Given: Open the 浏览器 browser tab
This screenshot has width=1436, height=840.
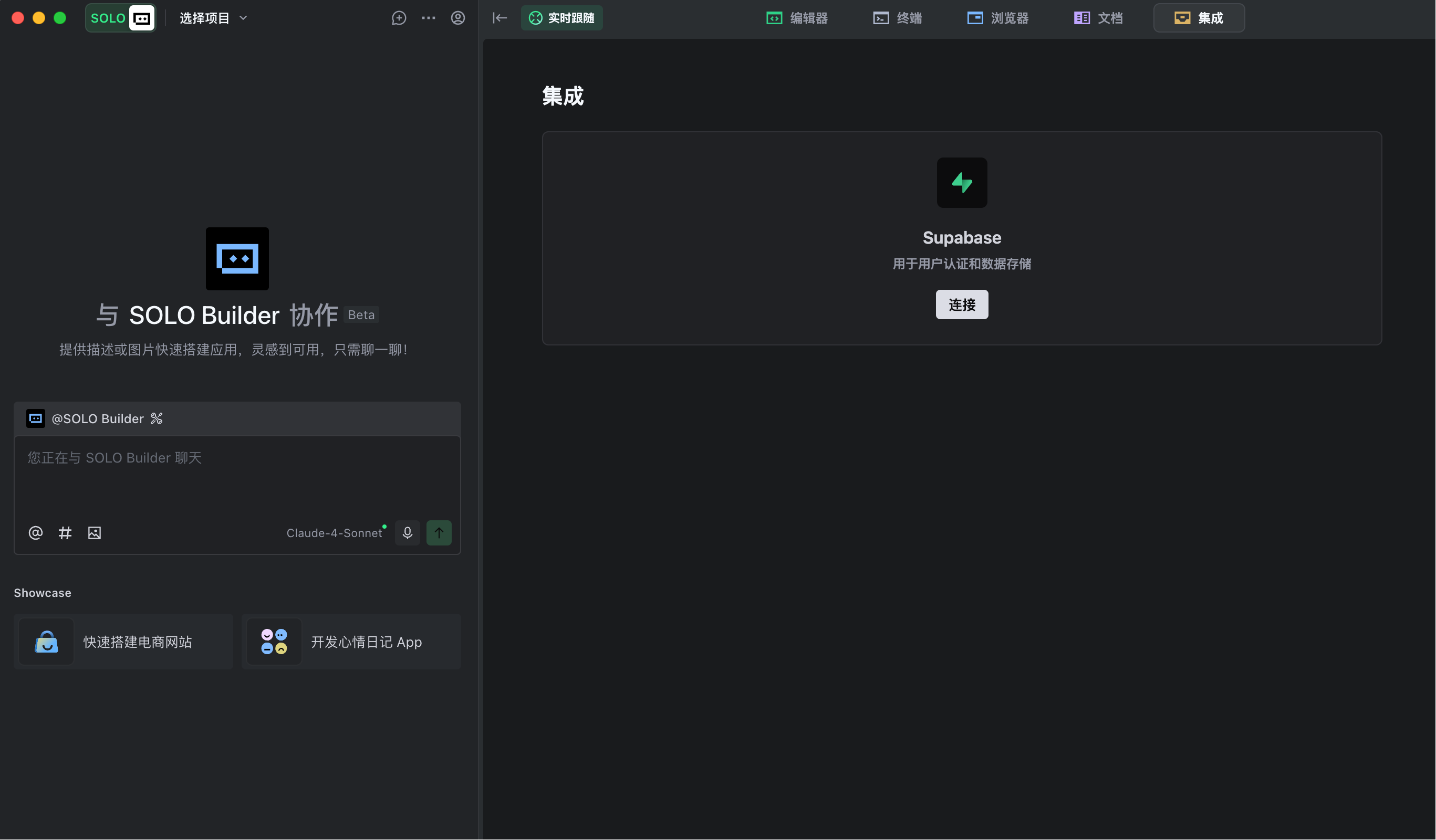Looking at the screenshot, I should [998, 18].
